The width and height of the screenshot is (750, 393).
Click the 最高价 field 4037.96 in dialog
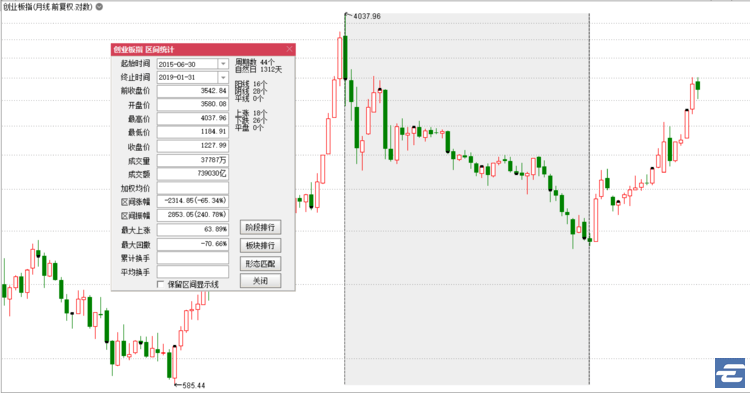(193, 118)
